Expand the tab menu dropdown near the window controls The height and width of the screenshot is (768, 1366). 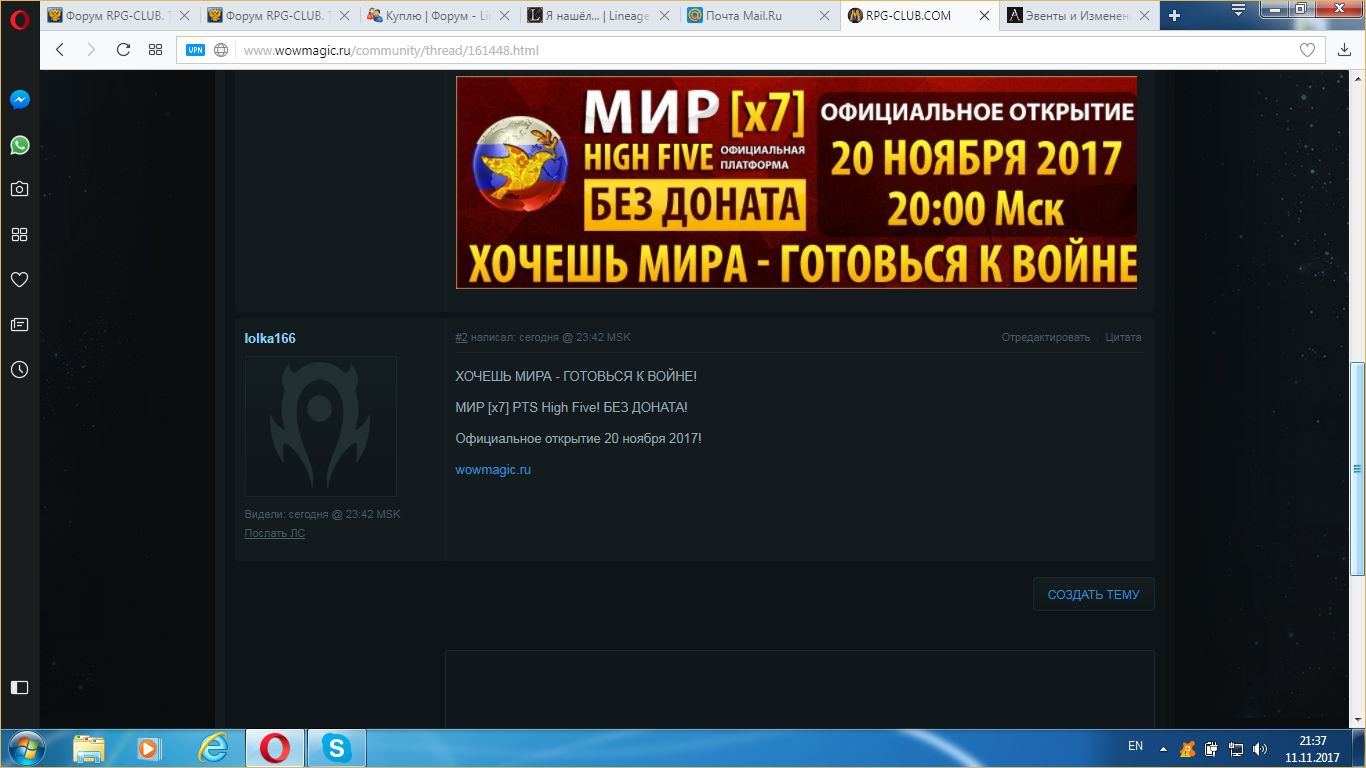pos(1239,10)
